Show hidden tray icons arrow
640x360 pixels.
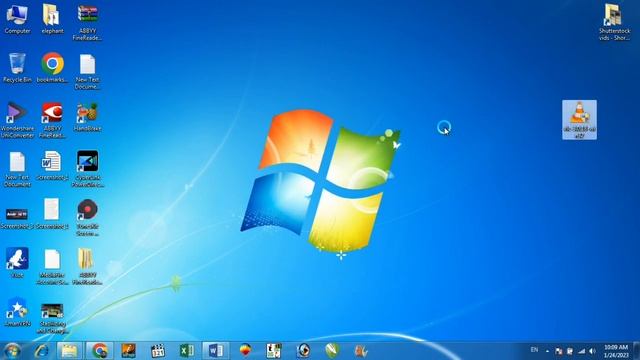547,351
